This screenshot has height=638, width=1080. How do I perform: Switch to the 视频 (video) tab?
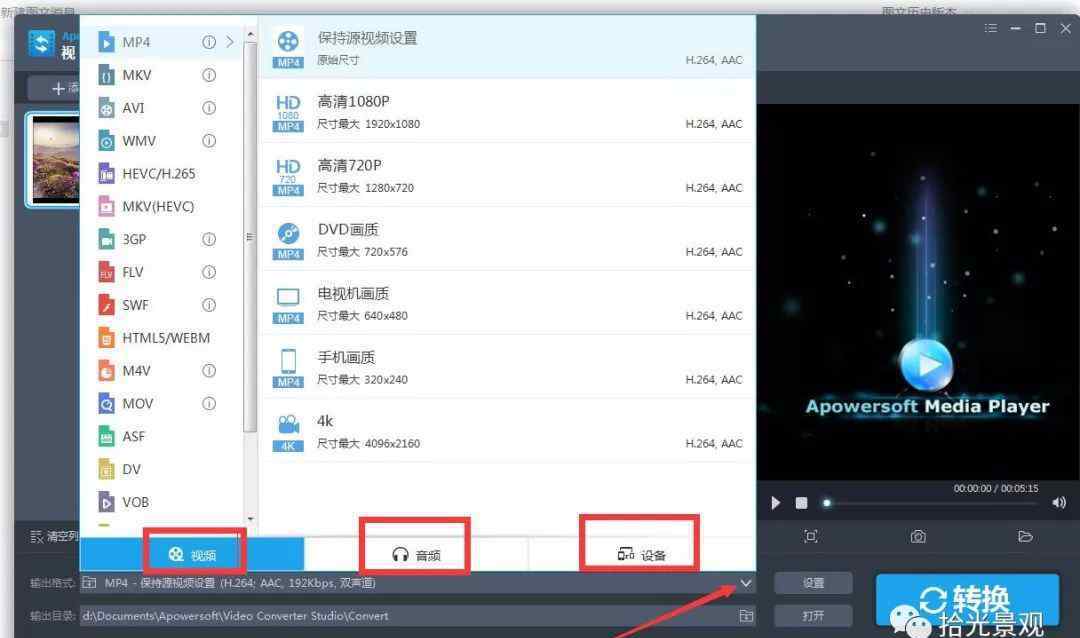(x=192, y=555)
